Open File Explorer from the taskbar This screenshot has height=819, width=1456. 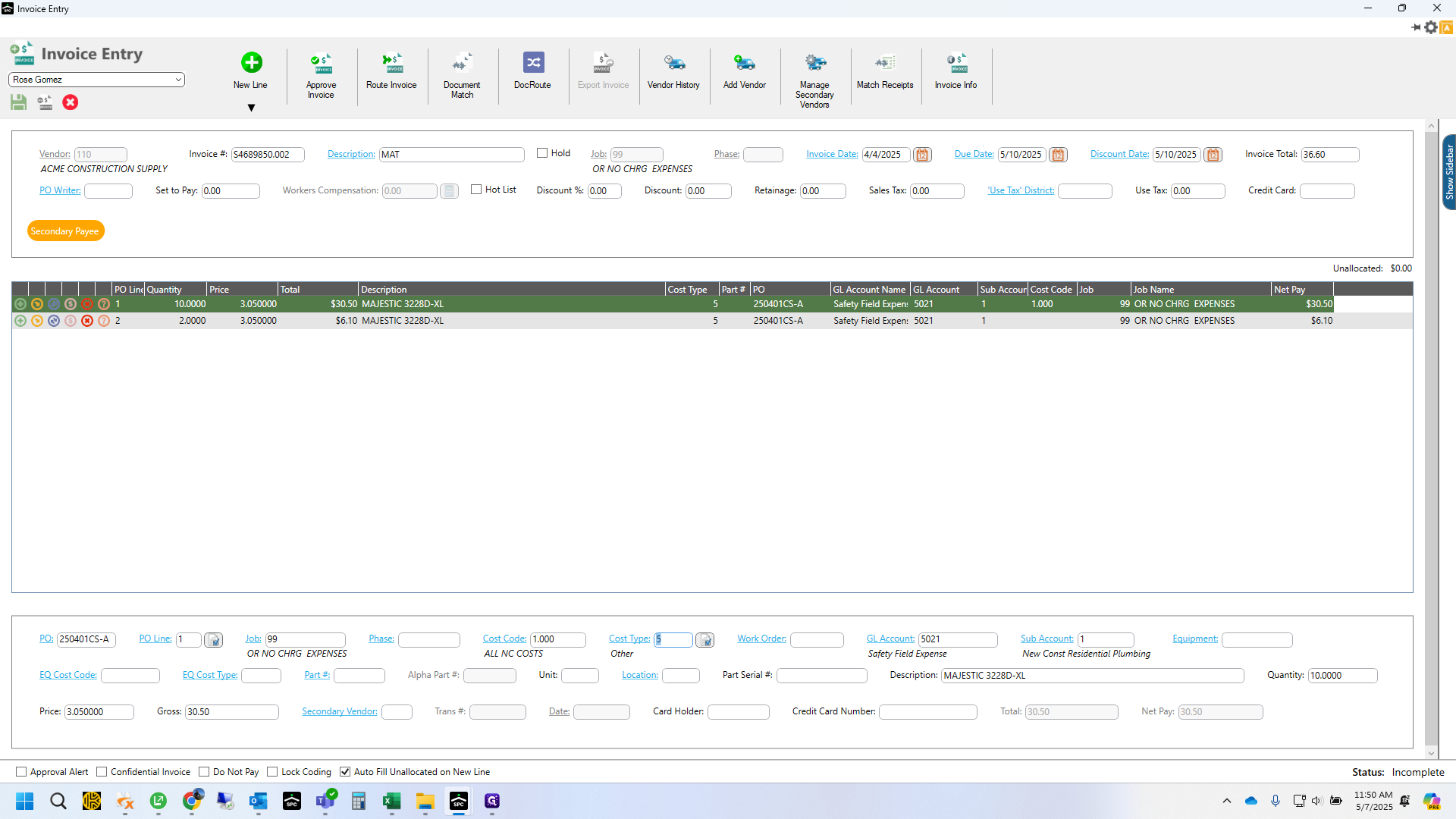pos(425,802)
